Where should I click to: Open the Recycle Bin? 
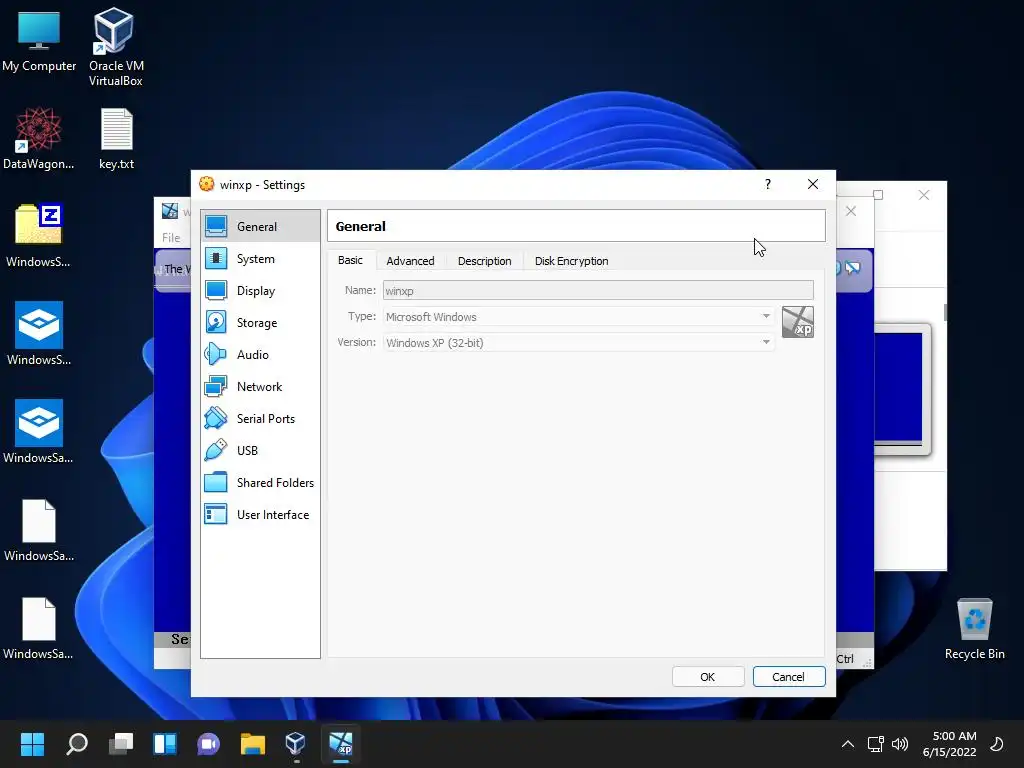pos(974,629)
